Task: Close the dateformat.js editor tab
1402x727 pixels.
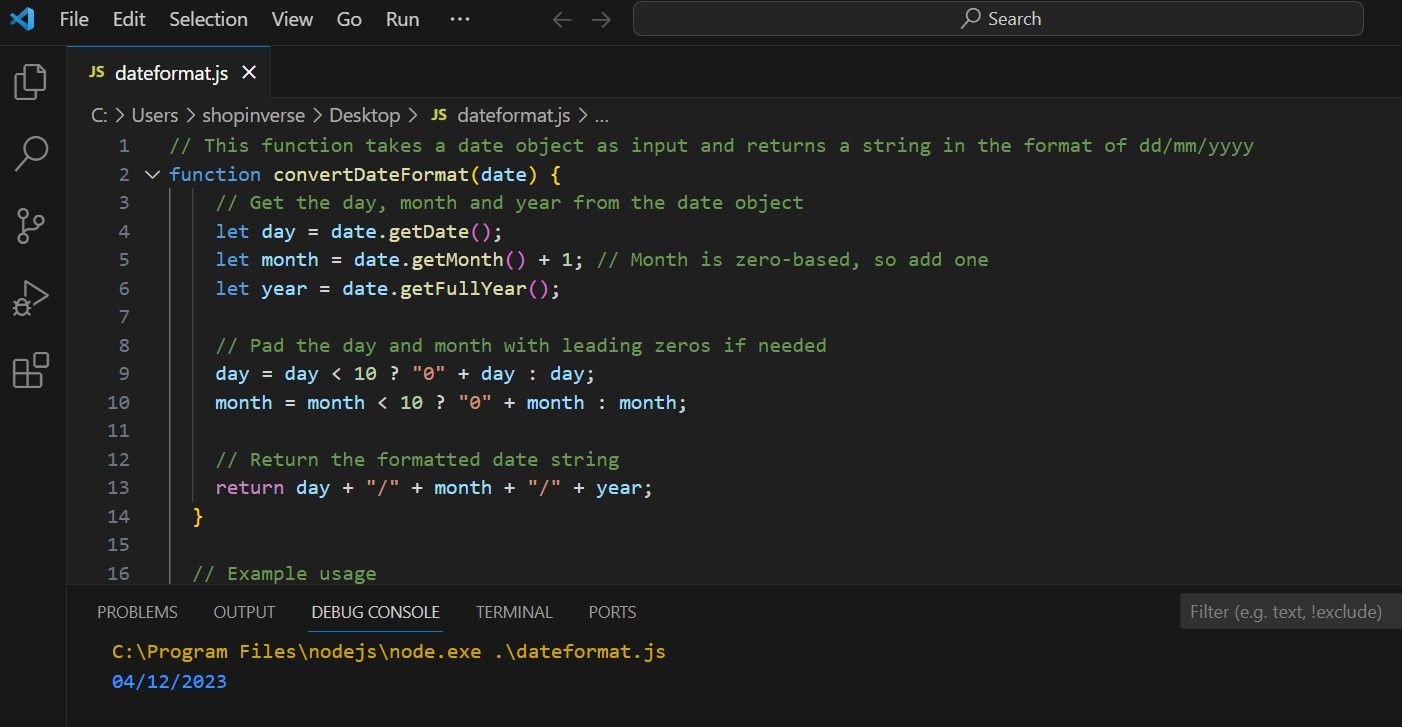Action: (x=249, y=72)
